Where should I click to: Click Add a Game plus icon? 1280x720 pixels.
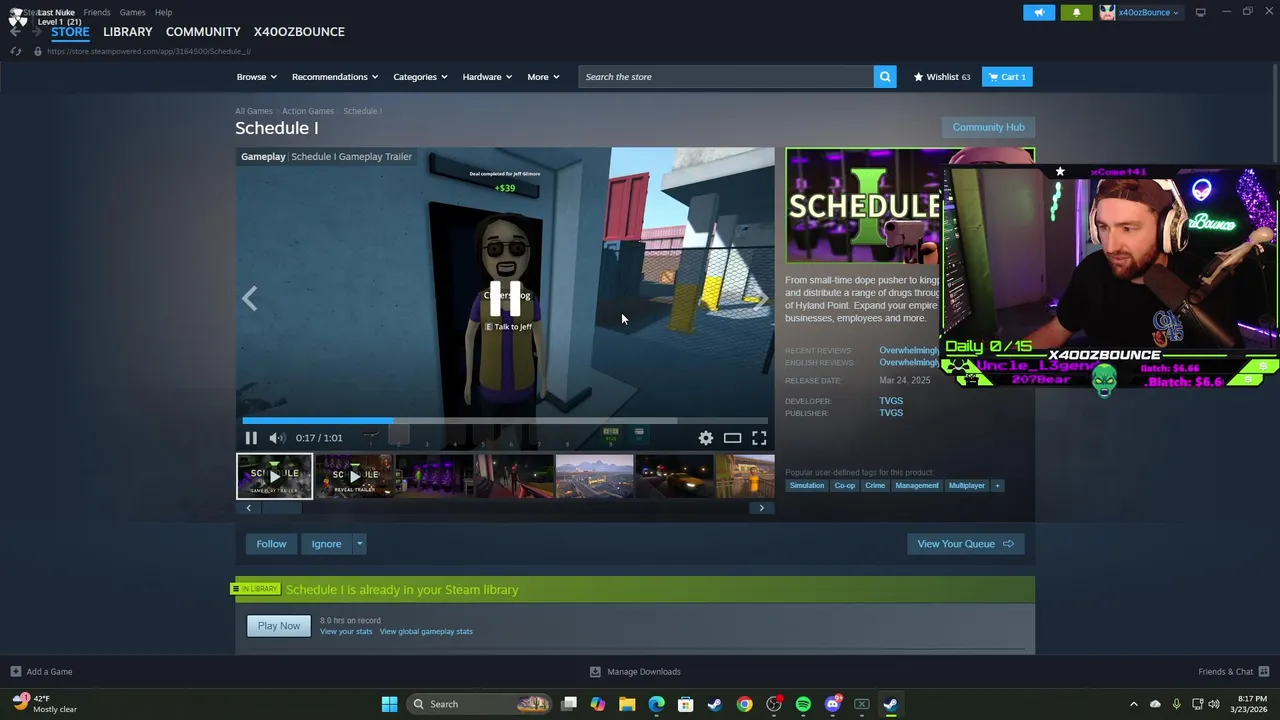pos(15,672)
